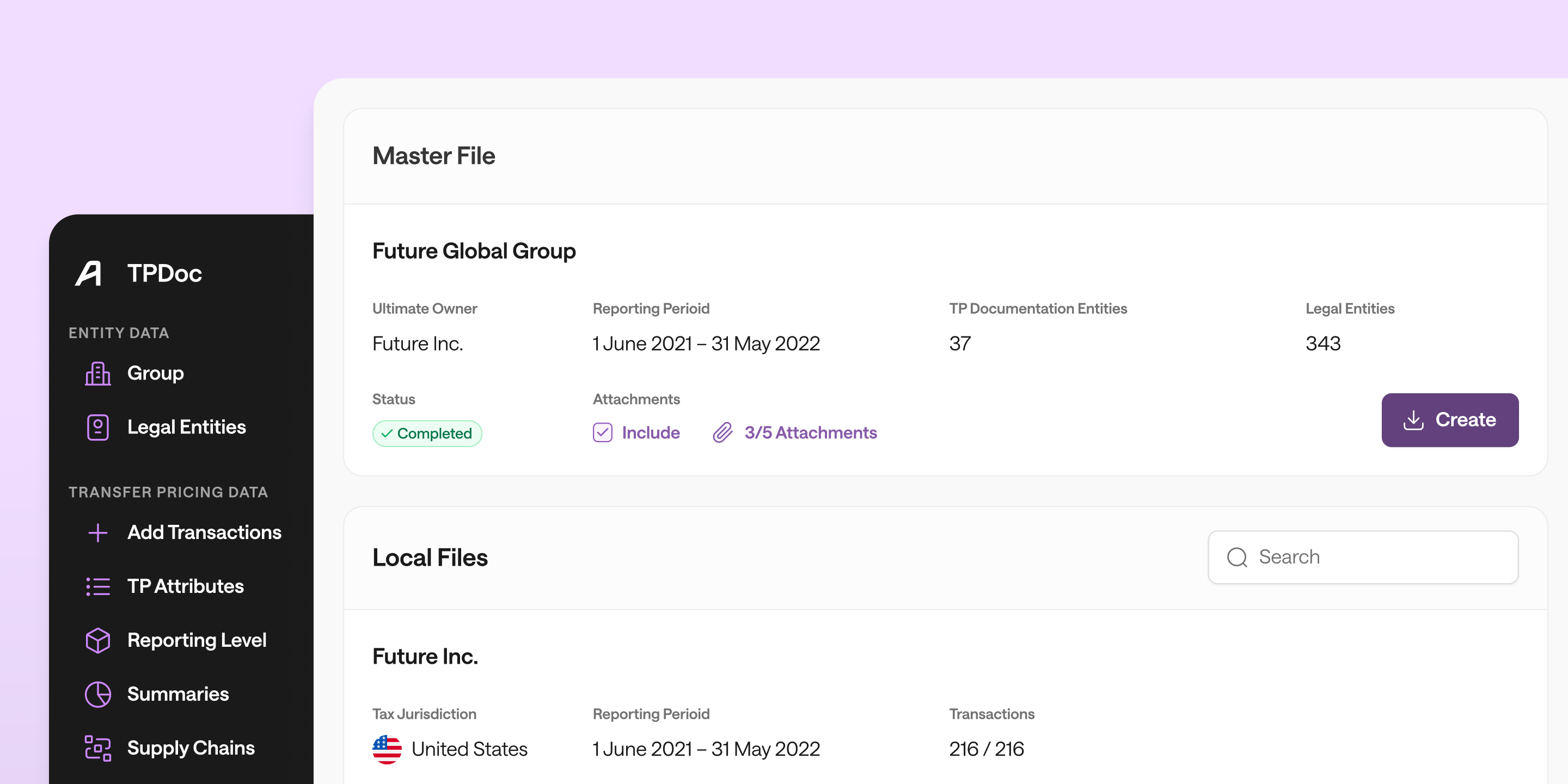Click the Summaries pie chart icon
1568x784 pixels.
97,694
